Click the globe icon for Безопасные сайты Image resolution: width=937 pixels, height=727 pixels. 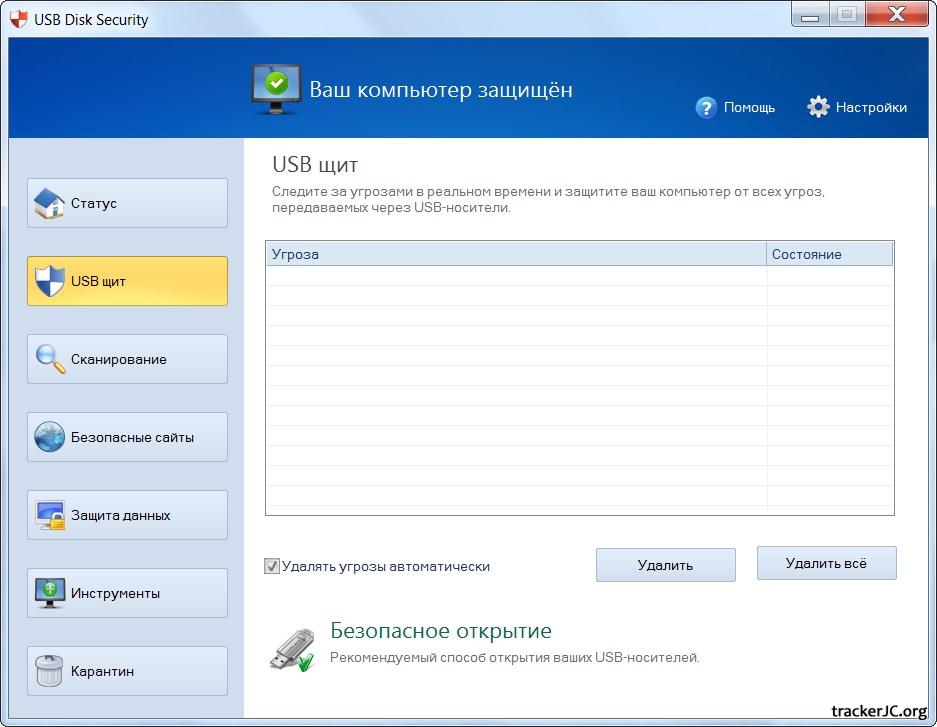[x=49, y=437]
